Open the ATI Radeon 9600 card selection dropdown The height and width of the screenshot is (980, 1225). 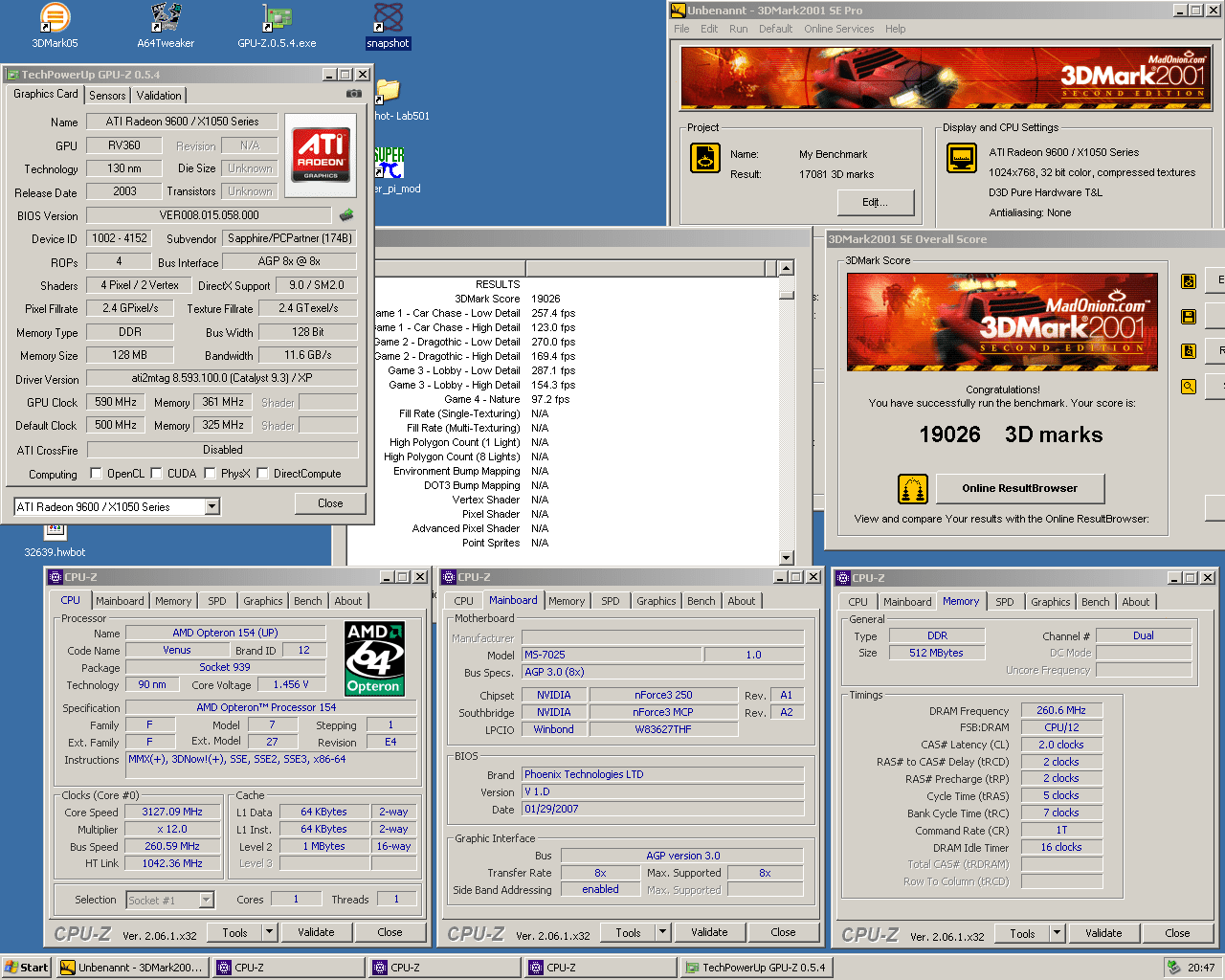point(212,506)
